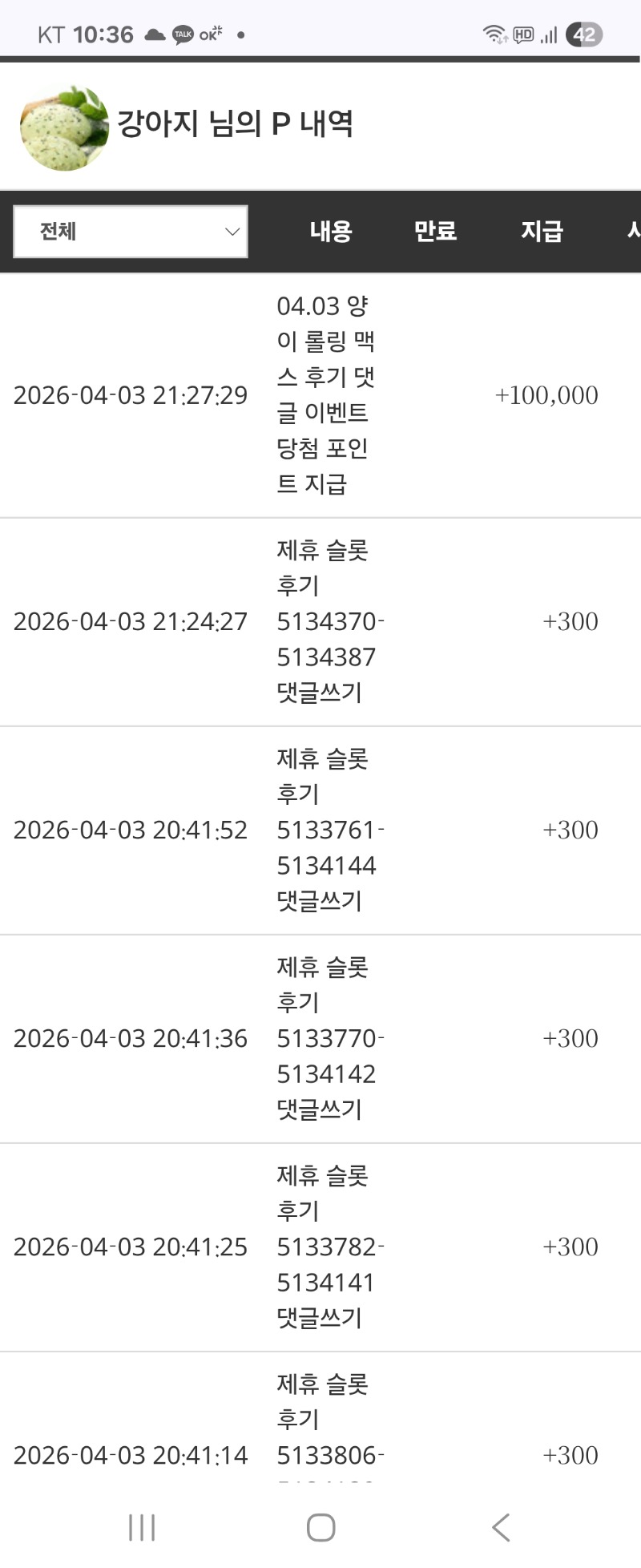Select the 만료 column header

click(x=435, y=232)
